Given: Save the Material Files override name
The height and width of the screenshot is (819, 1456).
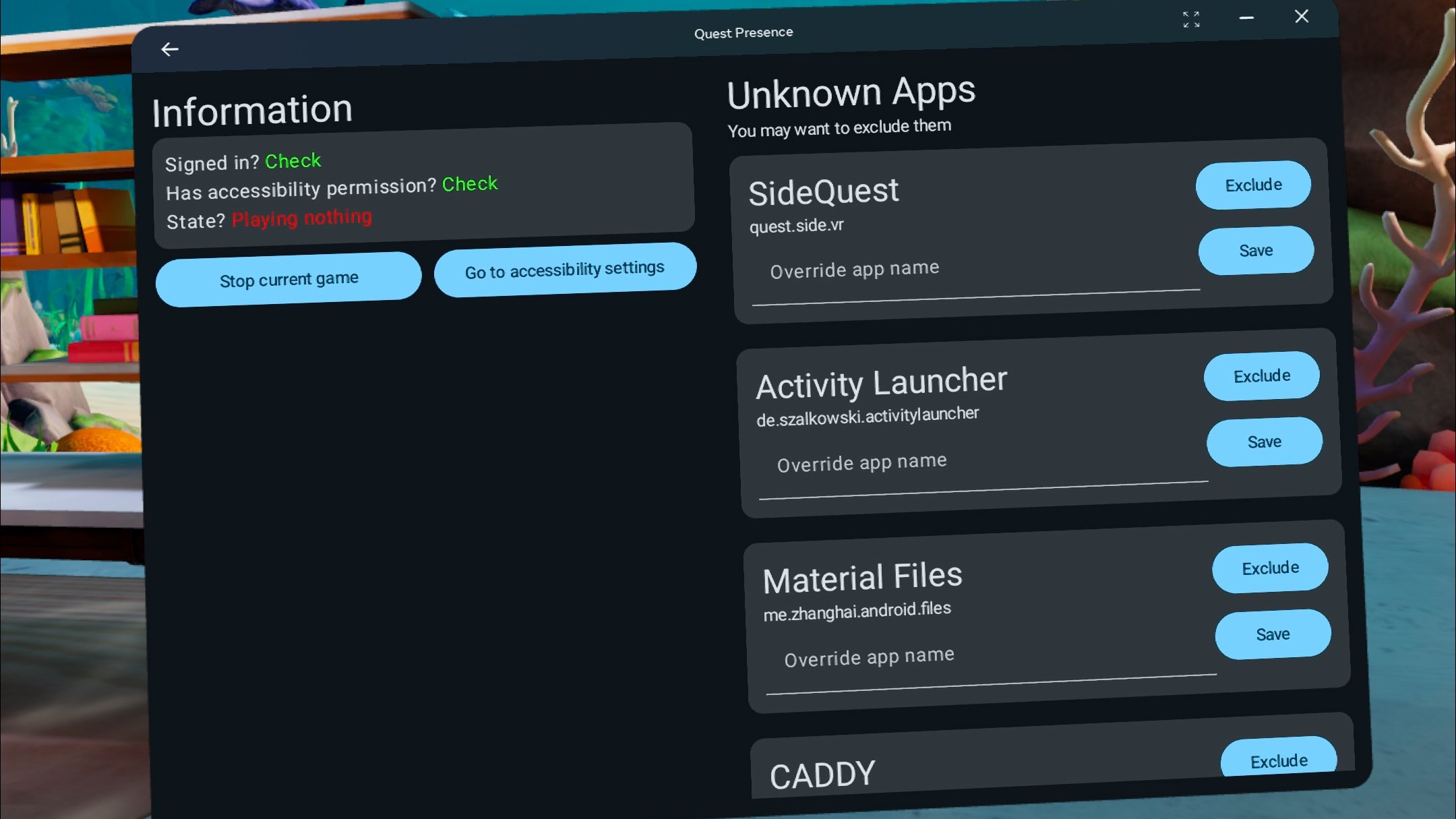Looking at the screenshot, I should (x=1273, y=634).
